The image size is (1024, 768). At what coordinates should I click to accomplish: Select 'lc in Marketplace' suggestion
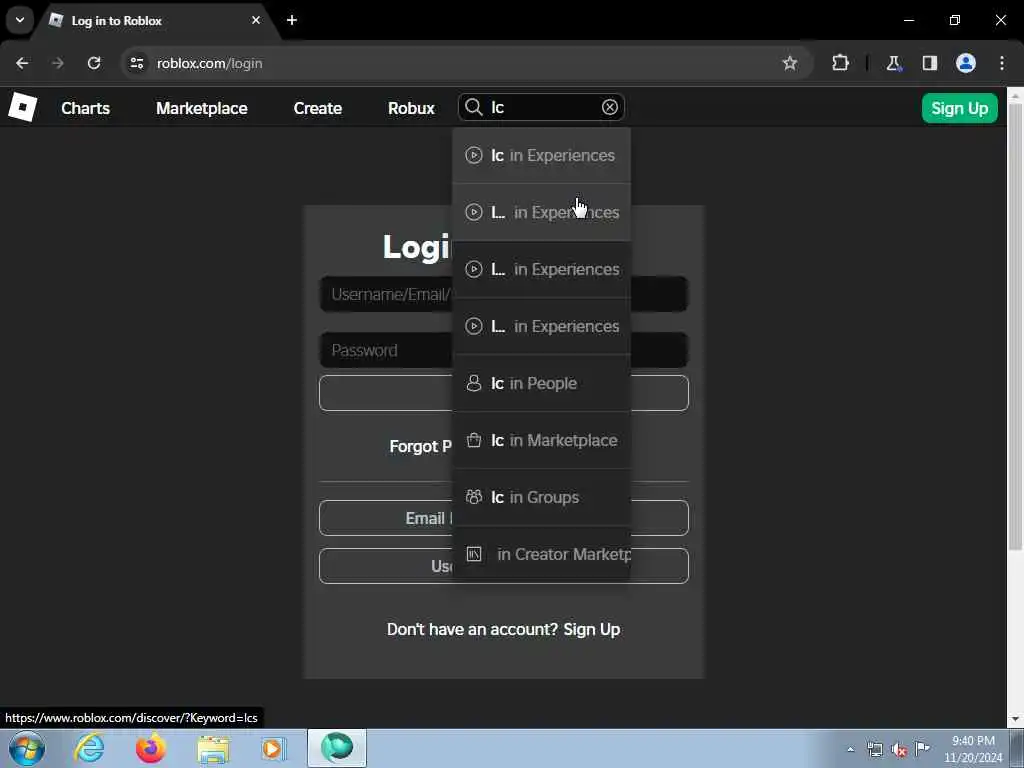pyautogui.click(x=541, y=440)
